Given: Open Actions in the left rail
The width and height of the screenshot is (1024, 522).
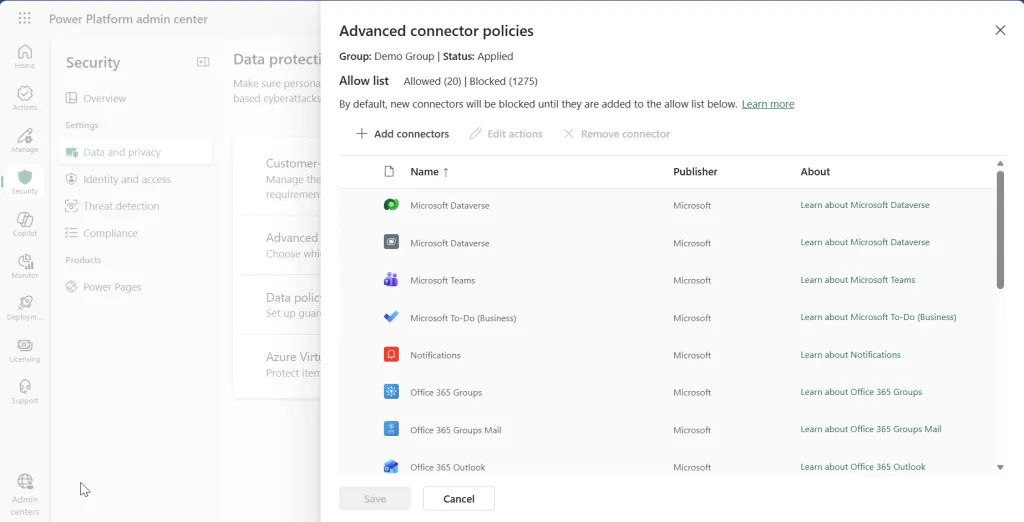Looking at the screenshot, I should pos(25,98).
